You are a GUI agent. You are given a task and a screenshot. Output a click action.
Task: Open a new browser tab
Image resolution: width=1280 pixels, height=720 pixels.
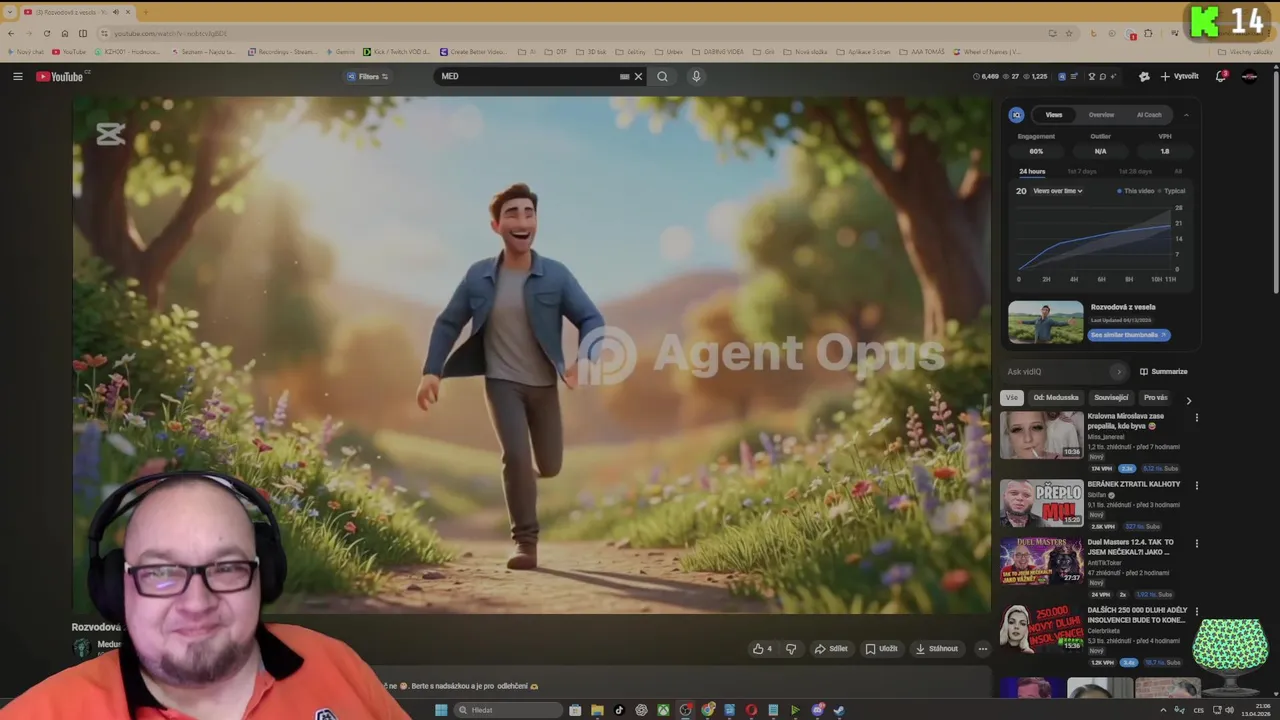click(x=145, y=12)
